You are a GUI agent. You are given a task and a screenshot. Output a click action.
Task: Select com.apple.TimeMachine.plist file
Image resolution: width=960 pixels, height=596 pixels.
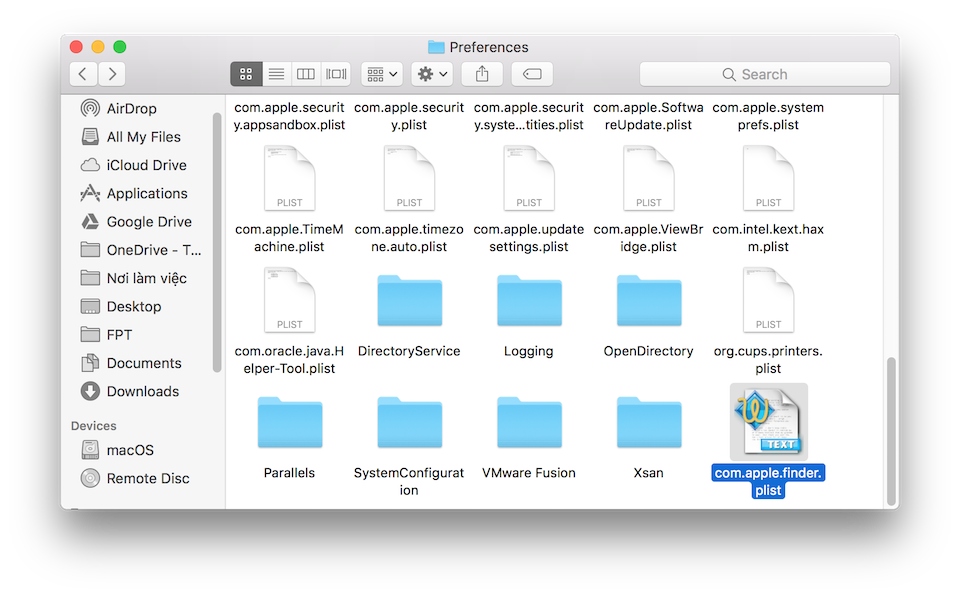click(x=289, y=178)
